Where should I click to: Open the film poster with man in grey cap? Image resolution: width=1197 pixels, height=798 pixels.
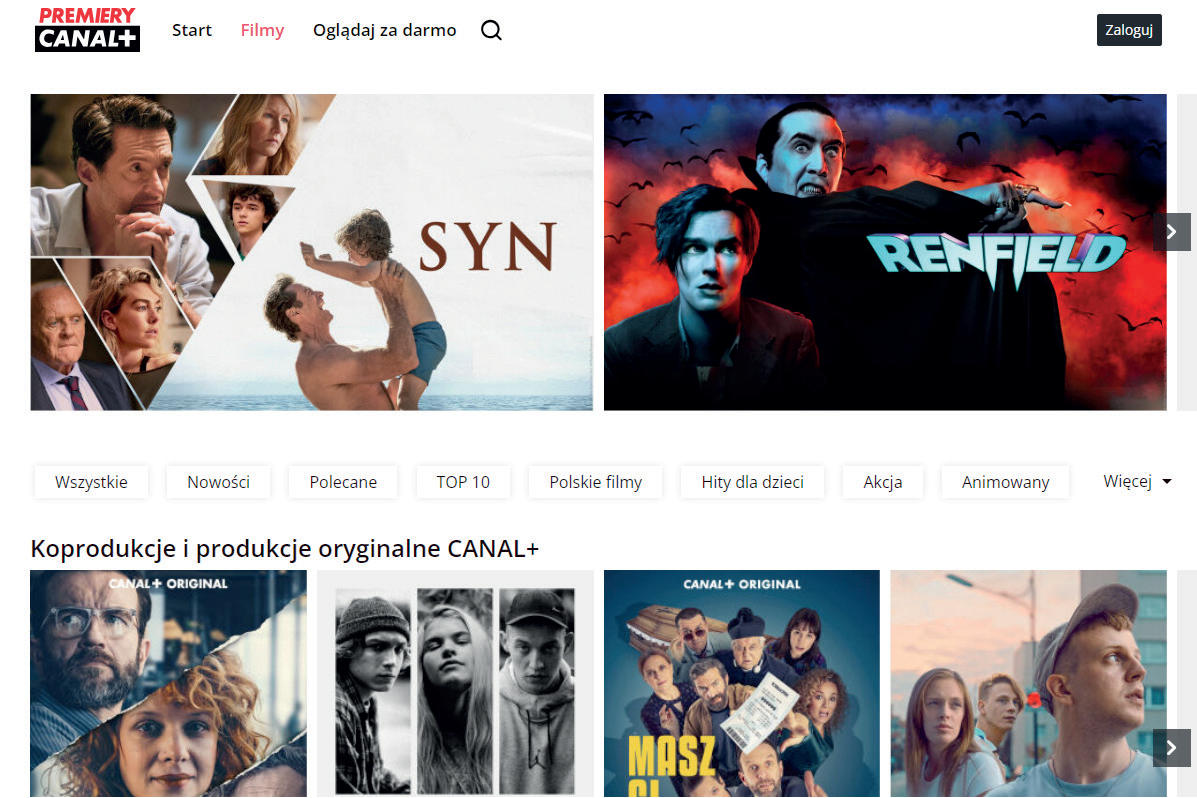1028,683
